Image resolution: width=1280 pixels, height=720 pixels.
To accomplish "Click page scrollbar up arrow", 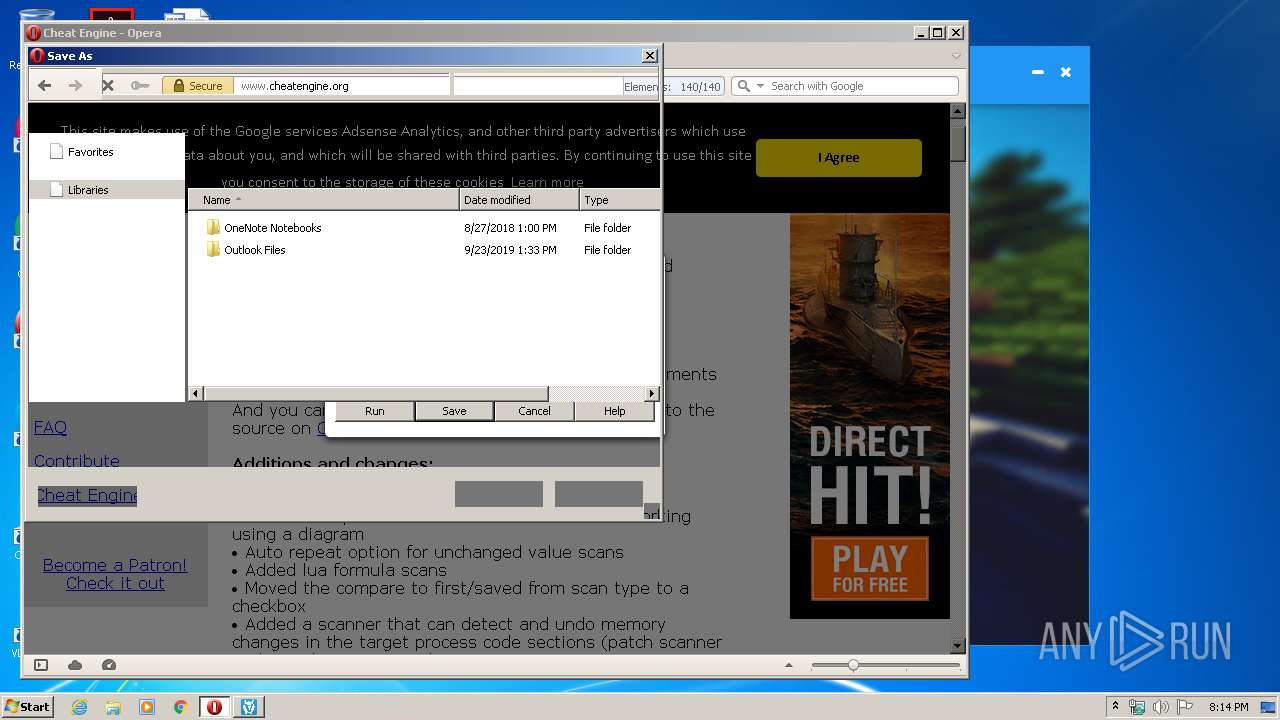I will pyautogui.click(x=957, y=112).
